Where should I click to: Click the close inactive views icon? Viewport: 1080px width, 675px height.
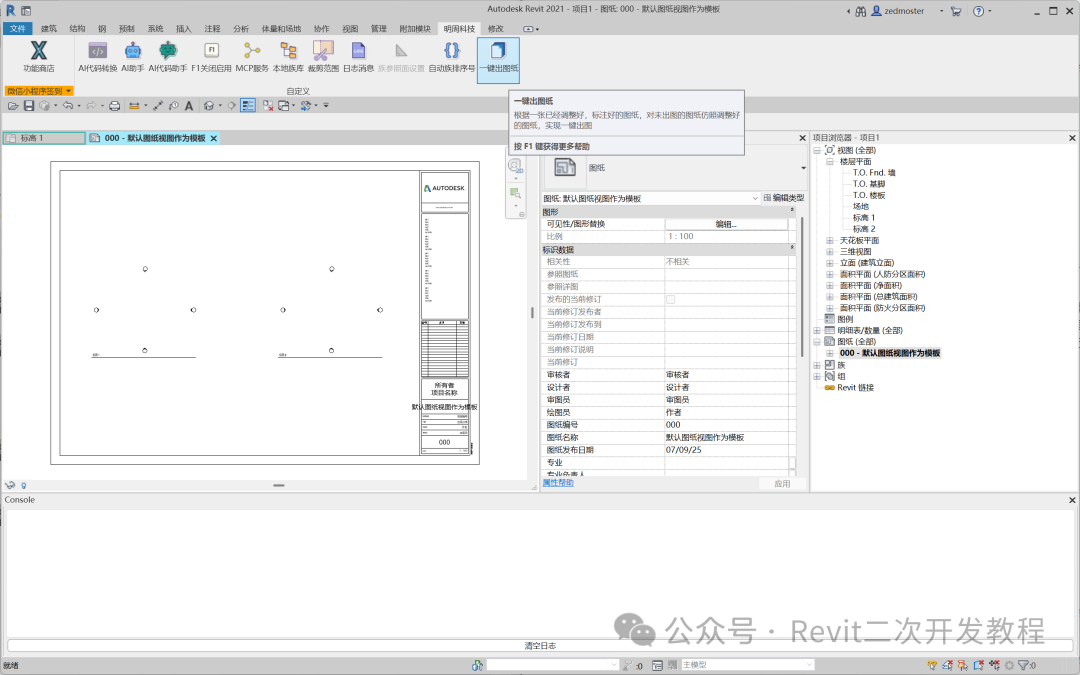(x=267, y=105)
